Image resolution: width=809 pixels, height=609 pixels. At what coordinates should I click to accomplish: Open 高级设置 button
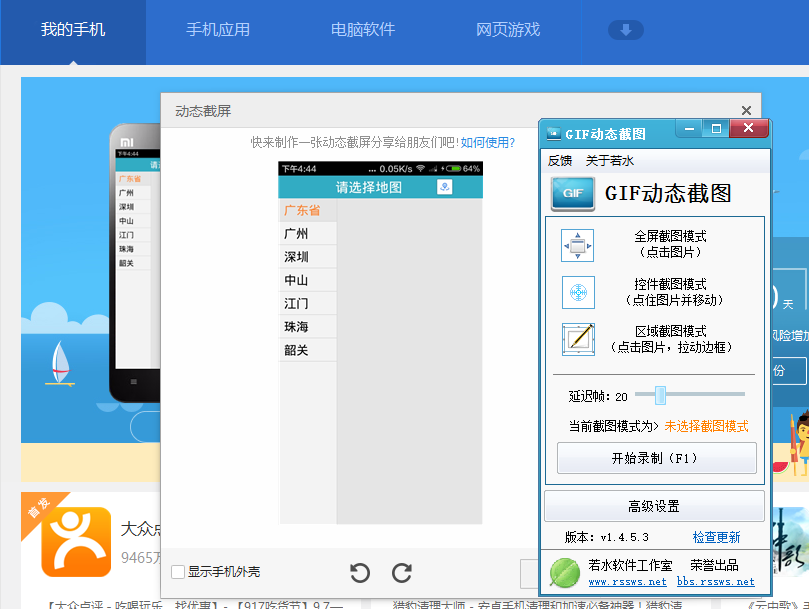click(654, 506)
